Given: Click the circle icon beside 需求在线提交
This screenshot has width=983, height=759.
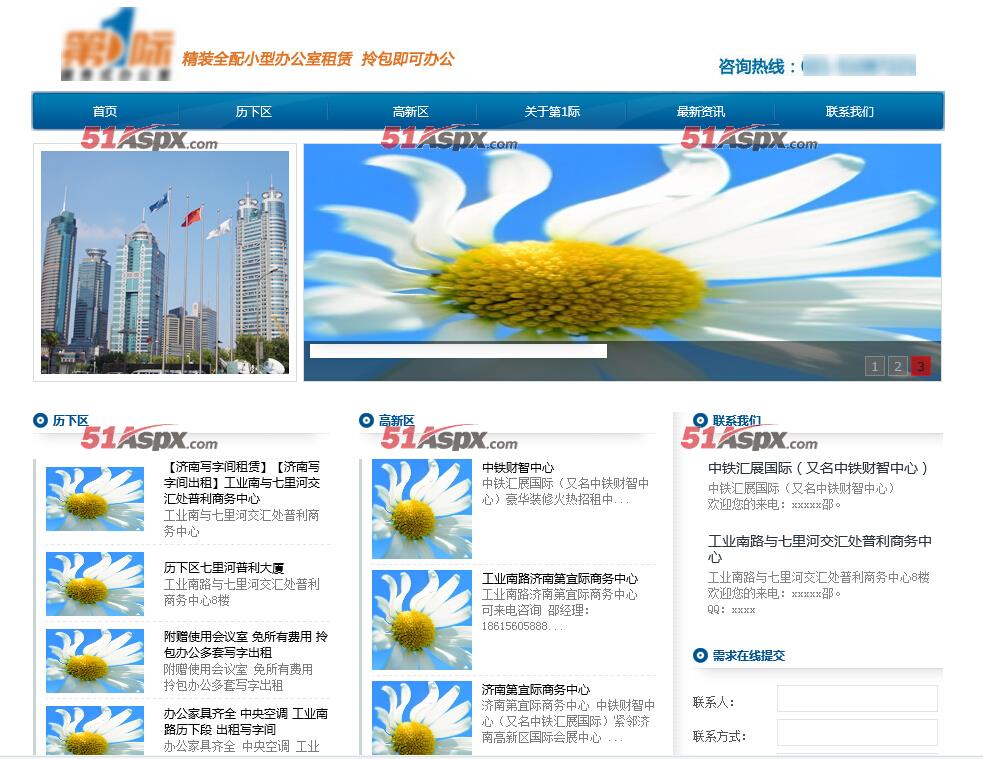Looking at the screenshot, I should [700, 655].
